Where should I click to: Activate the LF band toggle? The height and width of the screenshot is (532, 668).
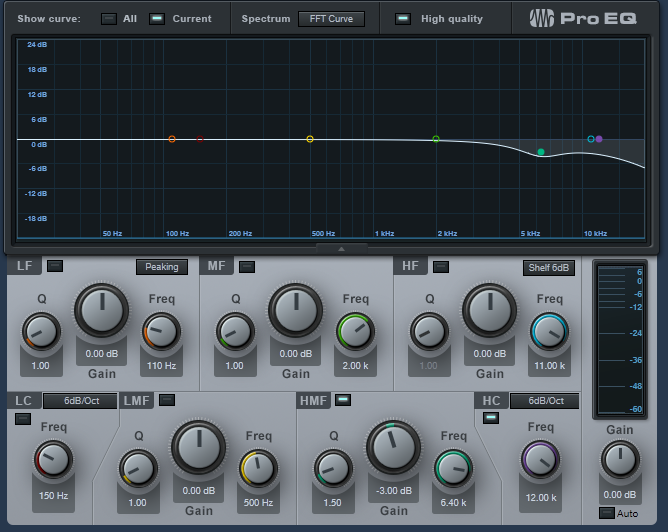pyautogui.click(x=55, y=266)
